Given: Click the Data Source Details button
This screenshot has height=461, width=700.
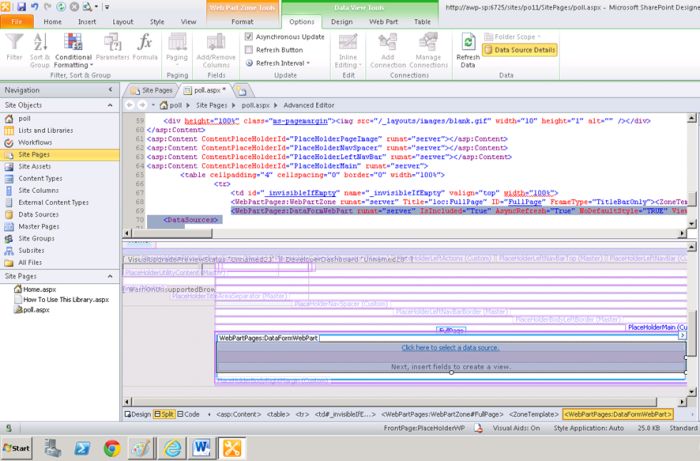Looking at the screenshot, I should point(521,49).
